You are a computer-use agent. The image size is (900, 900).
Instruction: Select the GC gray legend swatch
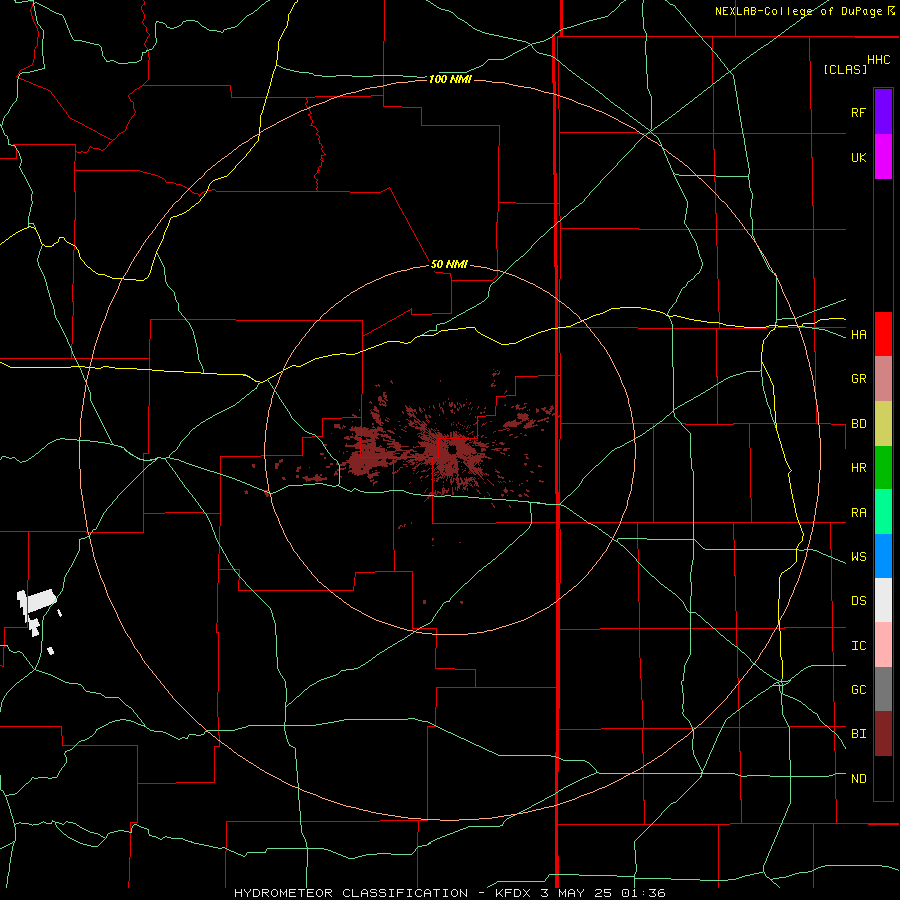pyautogui.click(x=883, y=689)
